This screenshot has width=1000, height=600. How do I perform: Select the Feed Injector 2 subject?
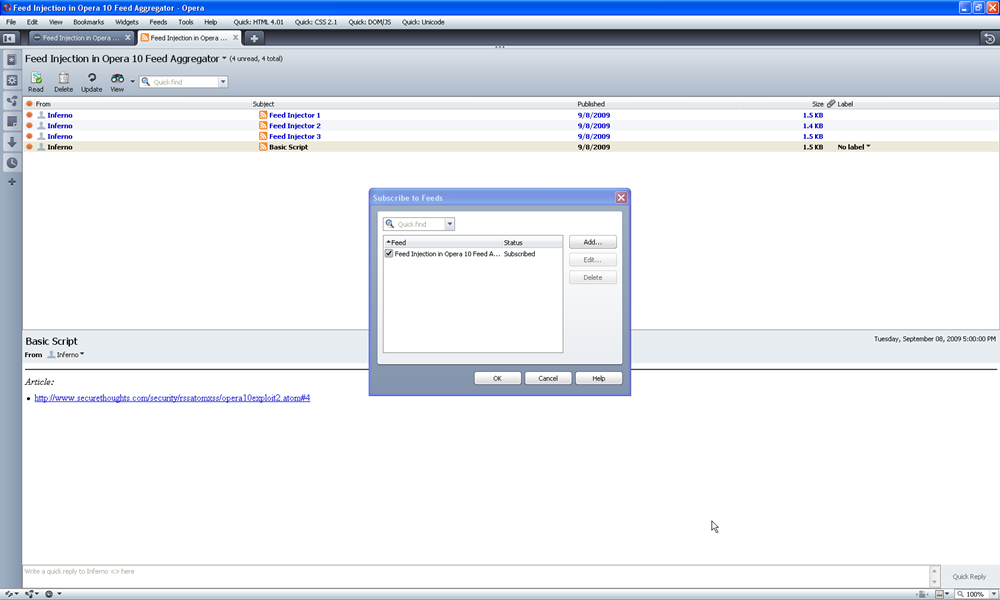(x=295, y=126)
